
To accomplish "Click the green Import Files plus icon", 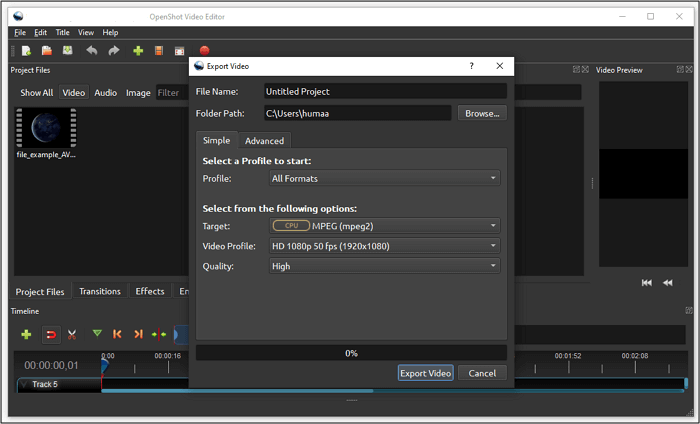I will (x=138, y=50).
